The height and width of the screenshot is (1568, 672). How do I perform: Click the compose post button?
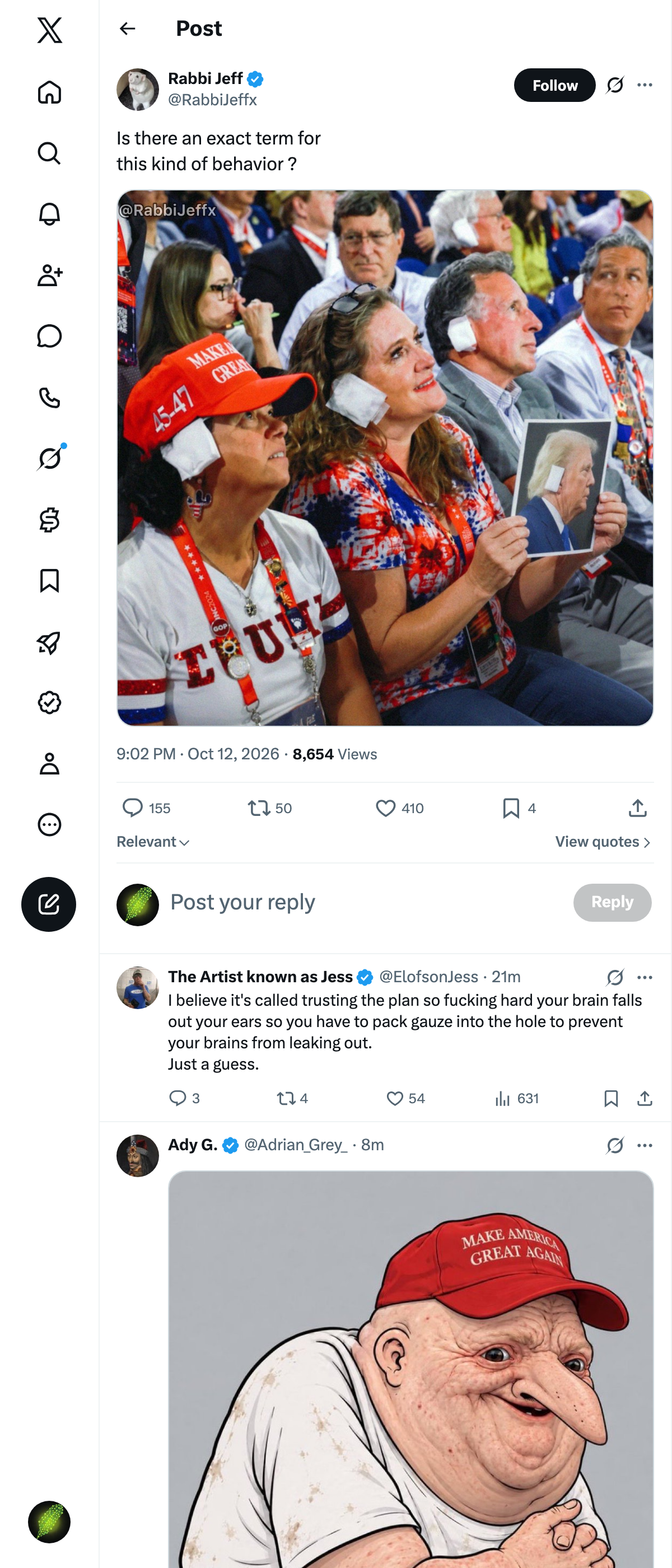click(x=49, y=904)
